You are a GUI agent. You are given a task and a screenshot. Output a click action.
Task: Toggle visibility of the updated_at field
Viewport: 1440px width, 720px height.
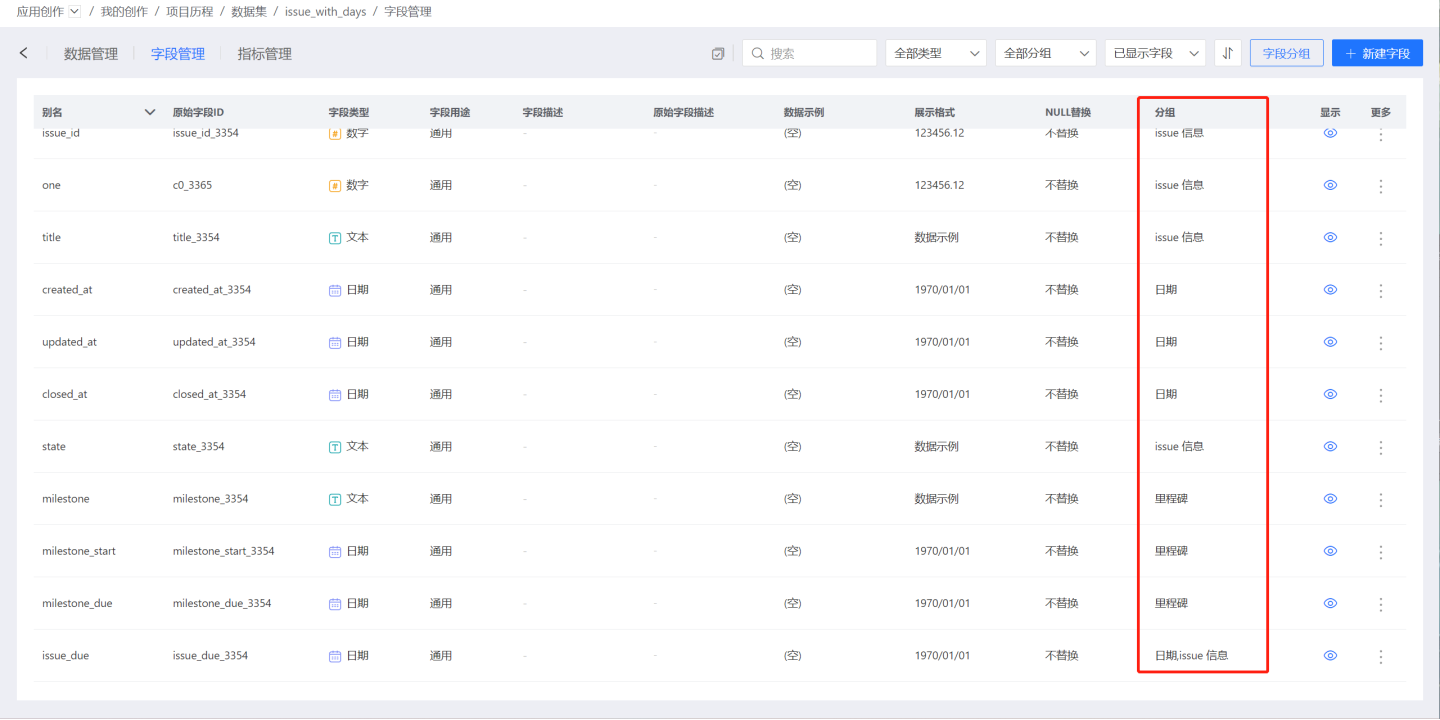tap(1330, 342)
